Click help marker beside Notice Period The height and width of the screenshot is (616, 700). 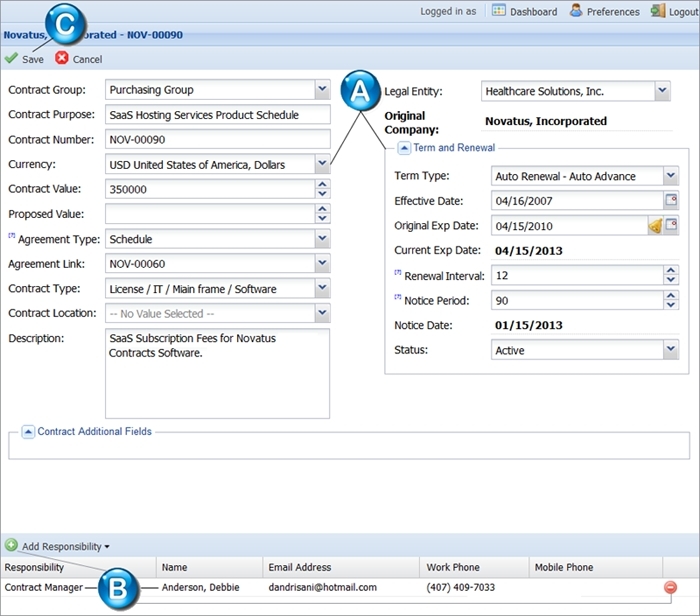tap(398, 297)
